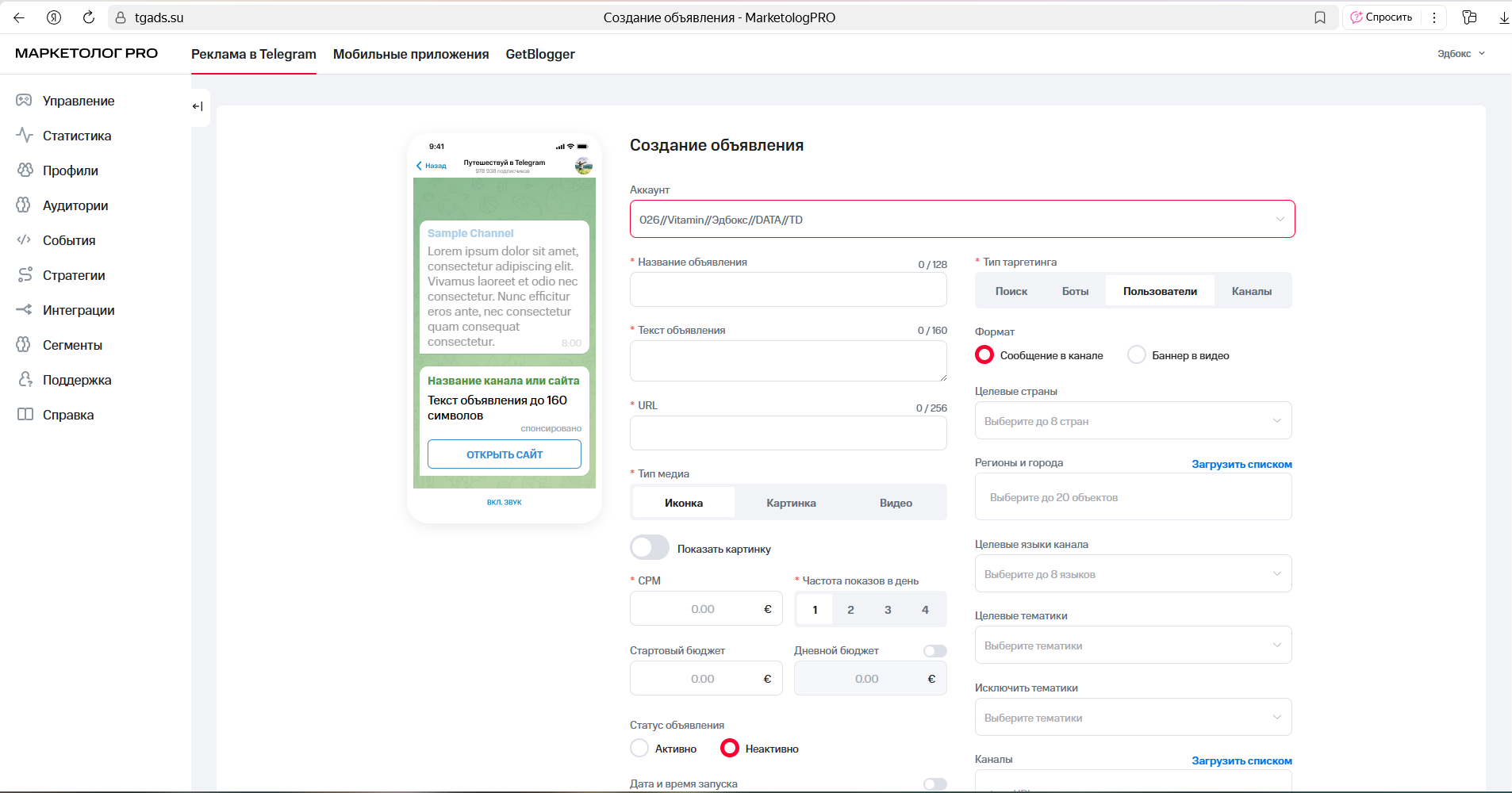Open the Статистика section in sidebar
1512x793 pixels.
click(x=75, y=136)
